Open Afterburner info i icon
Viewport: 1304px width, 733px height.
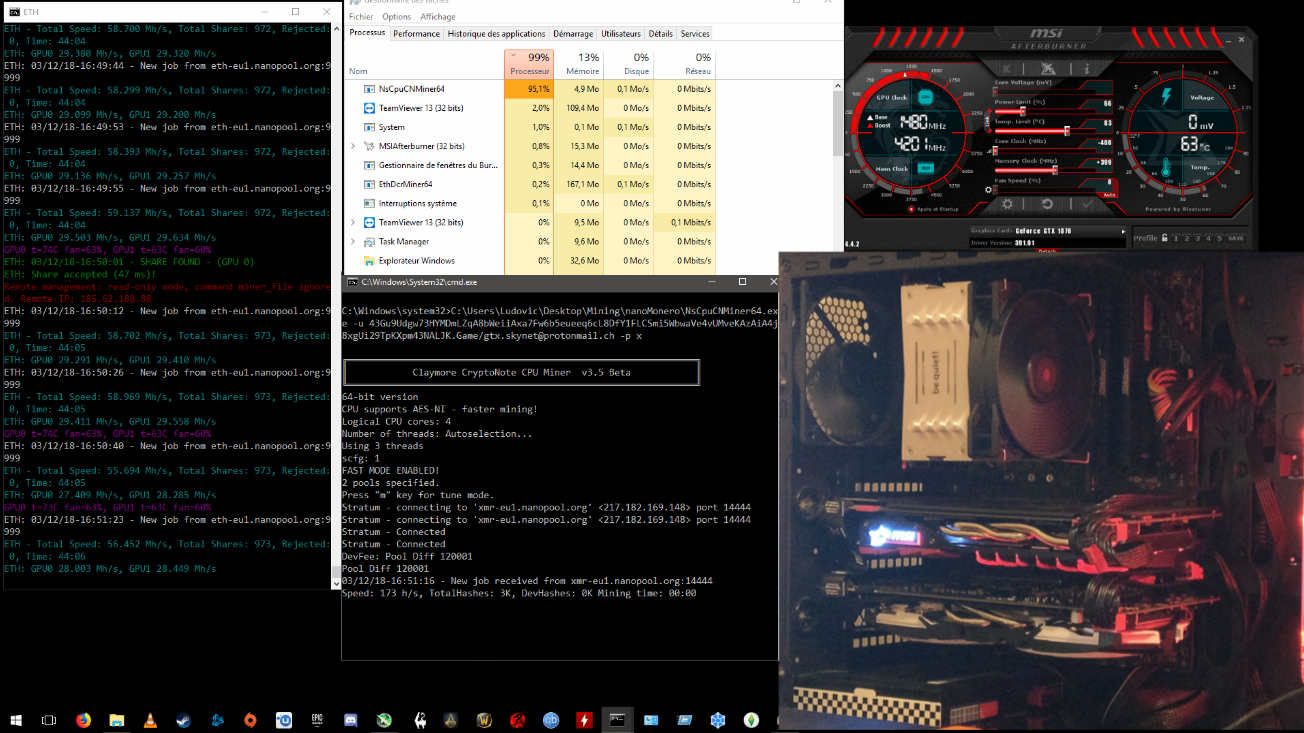tap(1087, 69)
